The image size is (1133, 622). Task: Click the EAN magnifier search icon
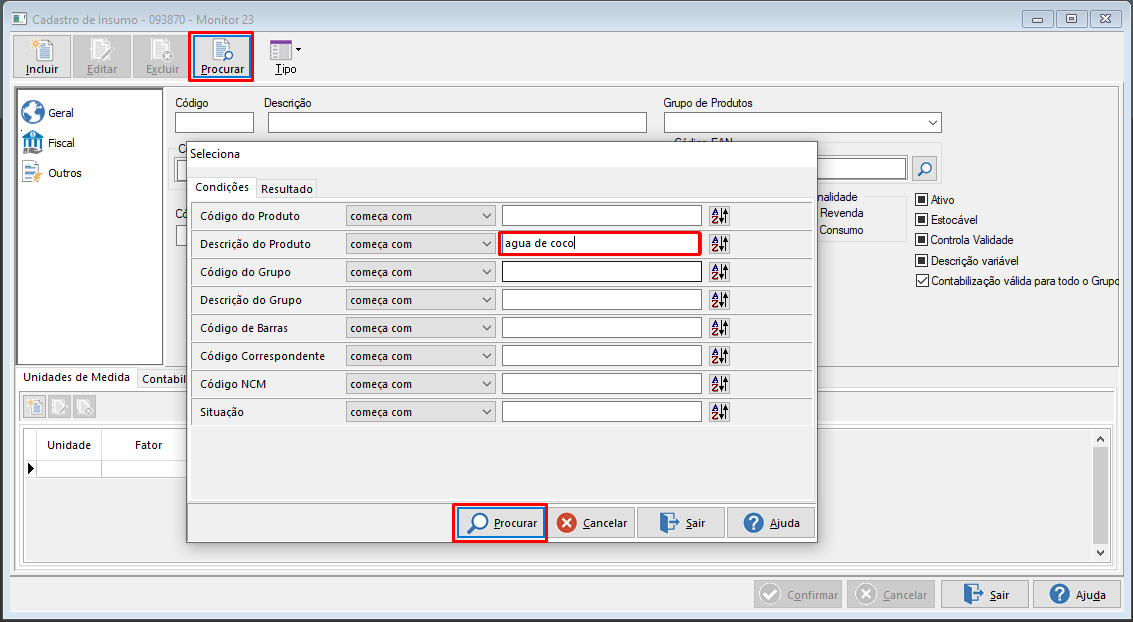tap(924, 169)
